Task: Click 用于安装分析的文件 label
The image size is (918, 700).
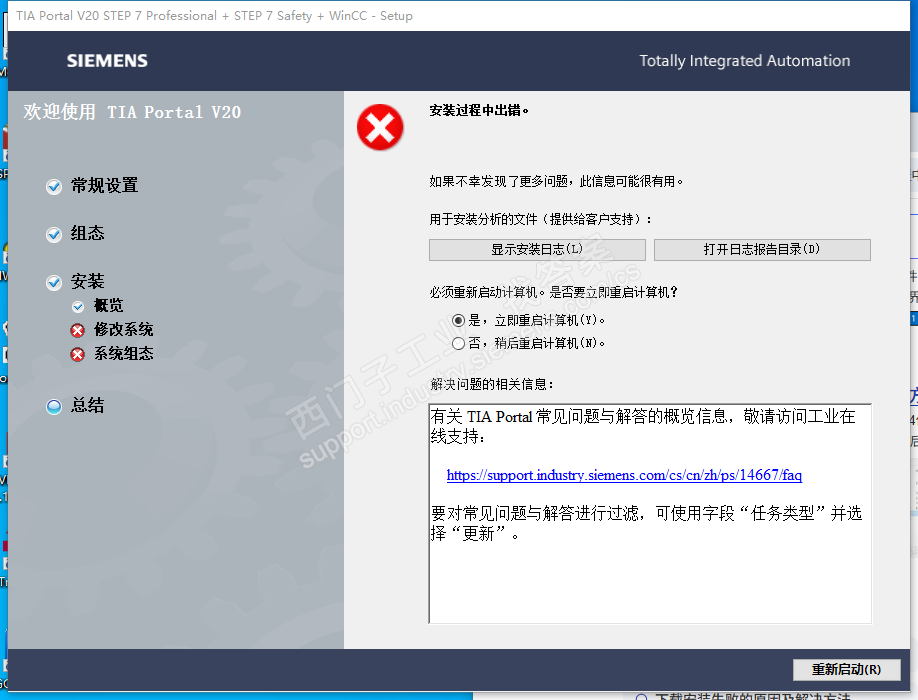Action: pos(540,219)
